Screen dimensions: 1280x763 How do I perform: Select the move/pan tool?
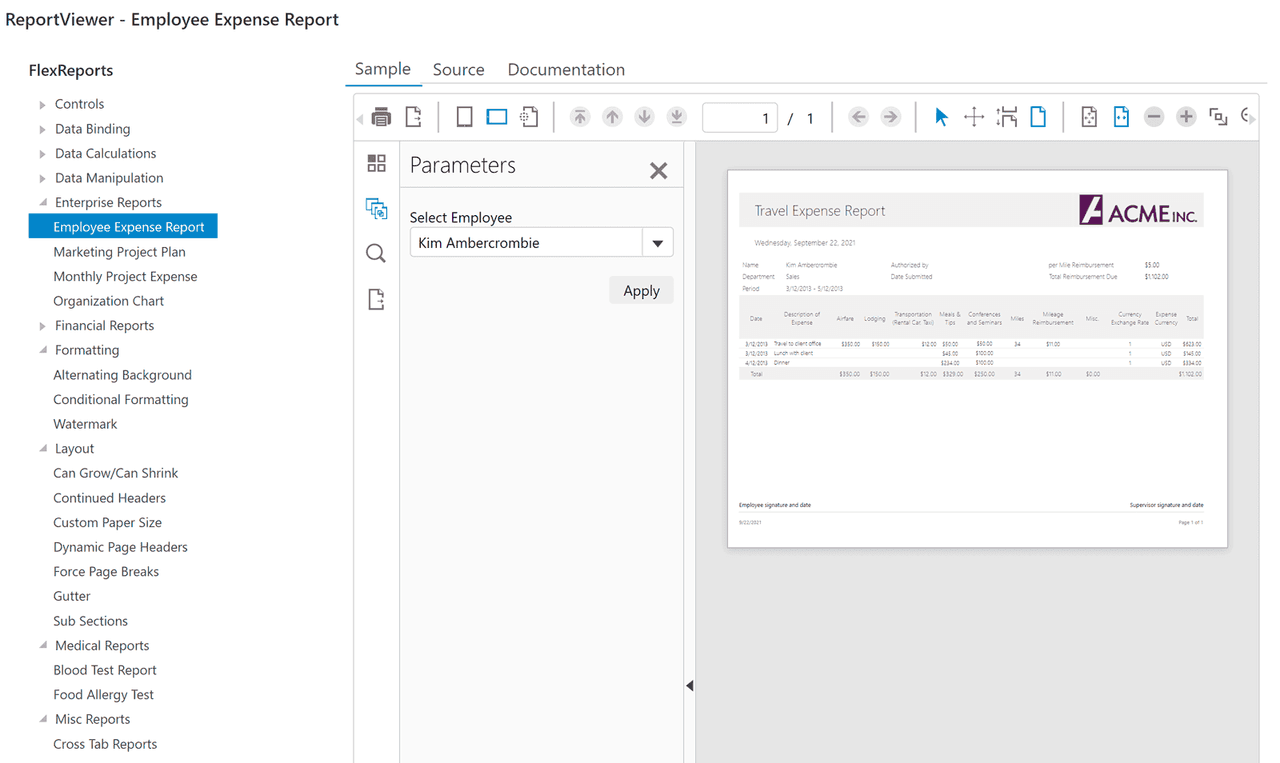pyautogui.click(x=974, y=117)
